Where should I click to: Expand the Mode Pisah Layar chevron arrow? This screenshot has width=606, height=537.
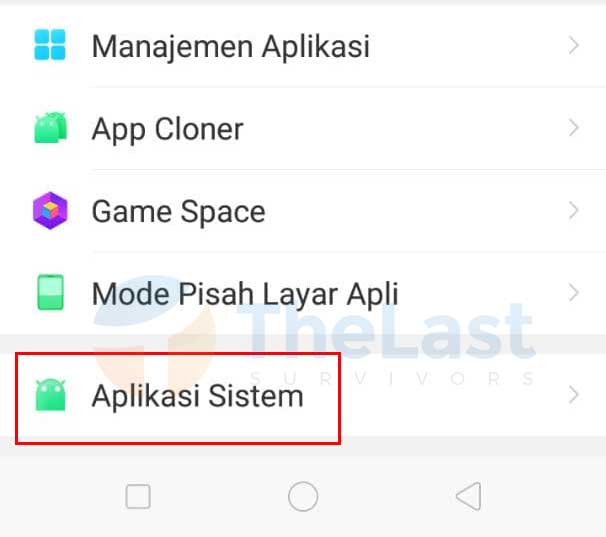pos(574,293)
